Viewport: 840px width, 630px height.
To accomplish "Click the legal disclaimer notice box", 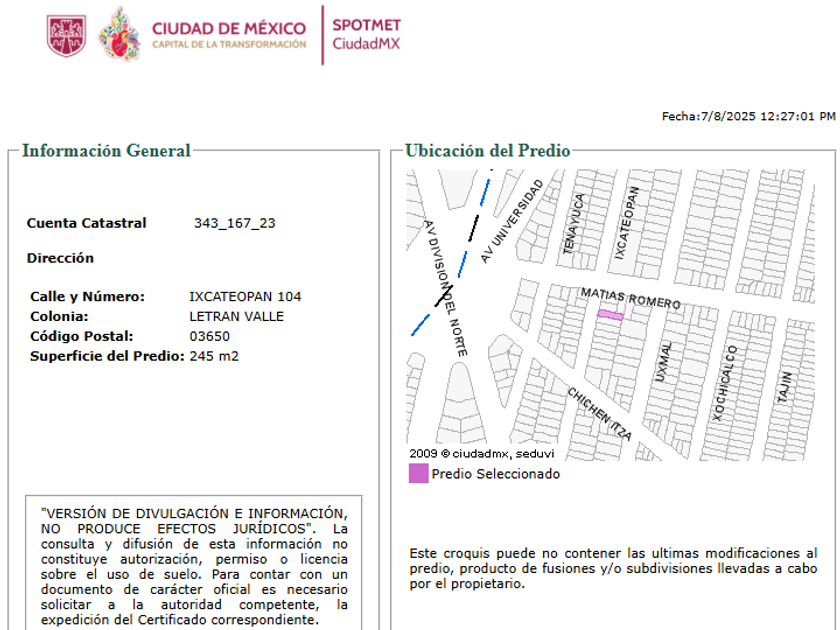I will click(x=194, y=562).
